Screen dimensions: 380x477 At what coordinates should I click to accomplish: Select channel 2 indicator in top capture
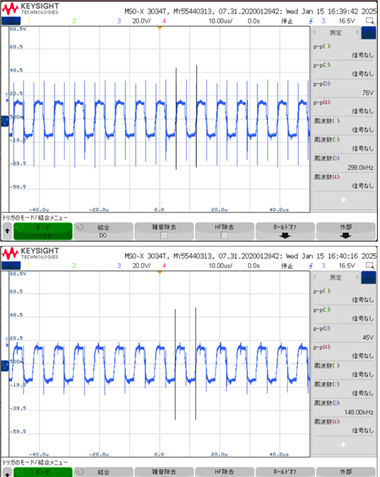click(74, 21)
